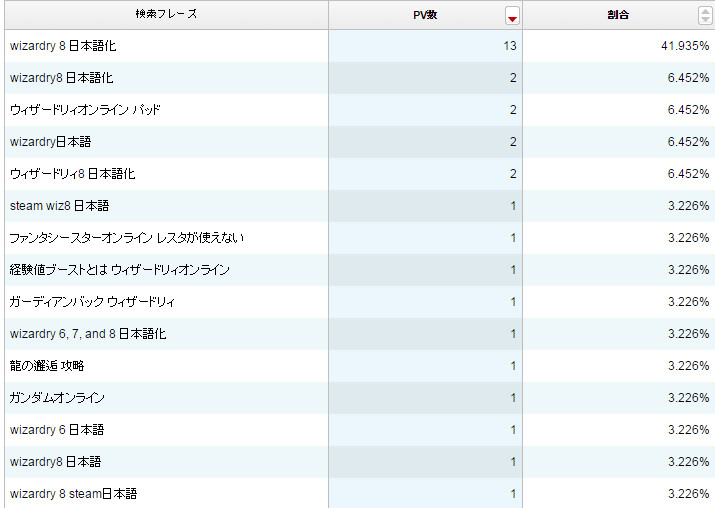Click the percentage 41.935%
The height and width of the screenshot is (508, 715).
pyautogui.click(x=685, y=46)
